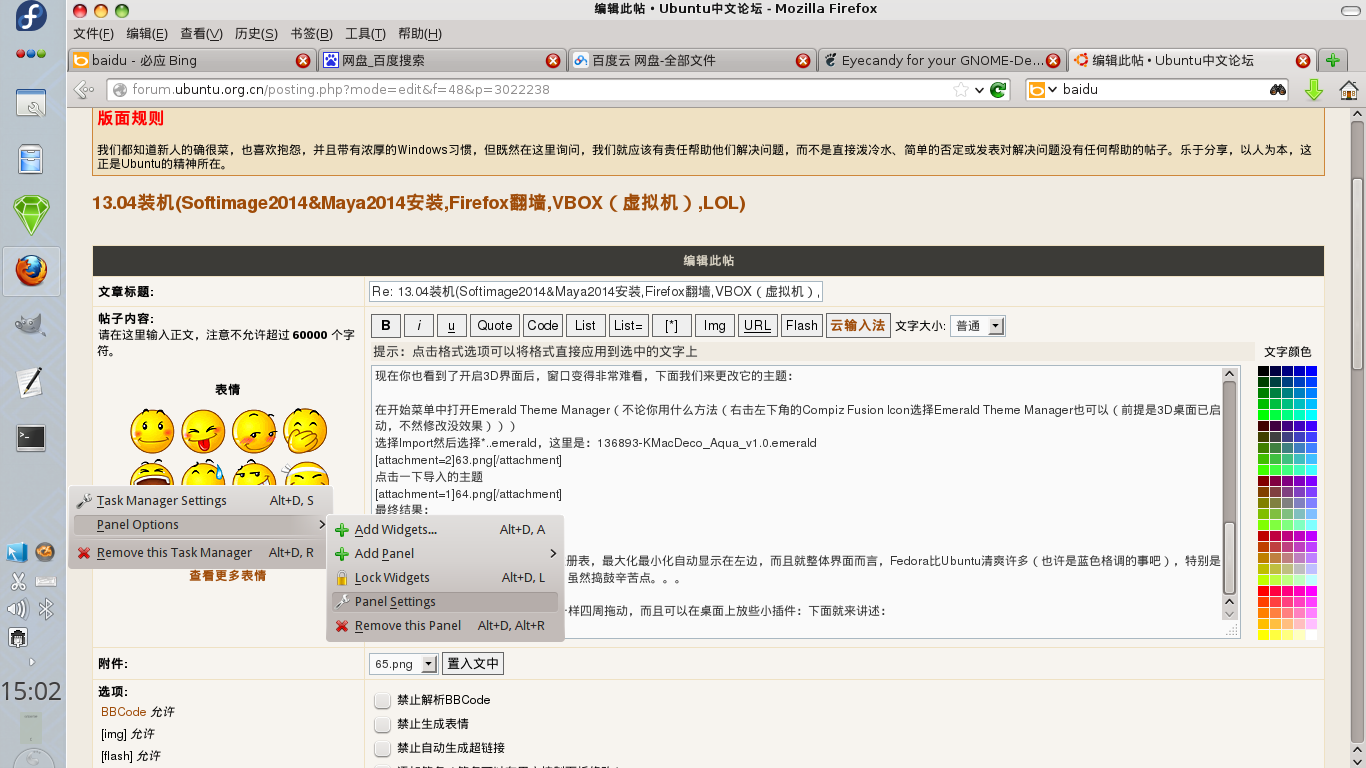Open Task Manager Settings entry
1366x768 pixels.
pyautogui.click(x=200, y=500)
